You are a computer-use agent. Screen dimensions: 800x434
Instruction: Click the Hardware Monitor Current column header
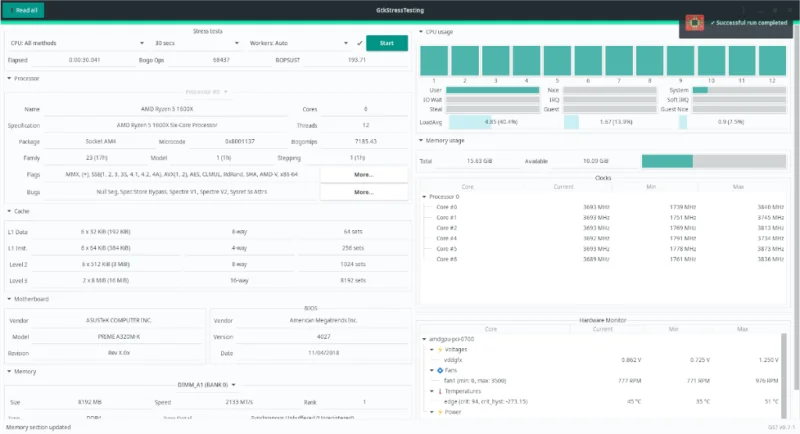coord(603,329)
